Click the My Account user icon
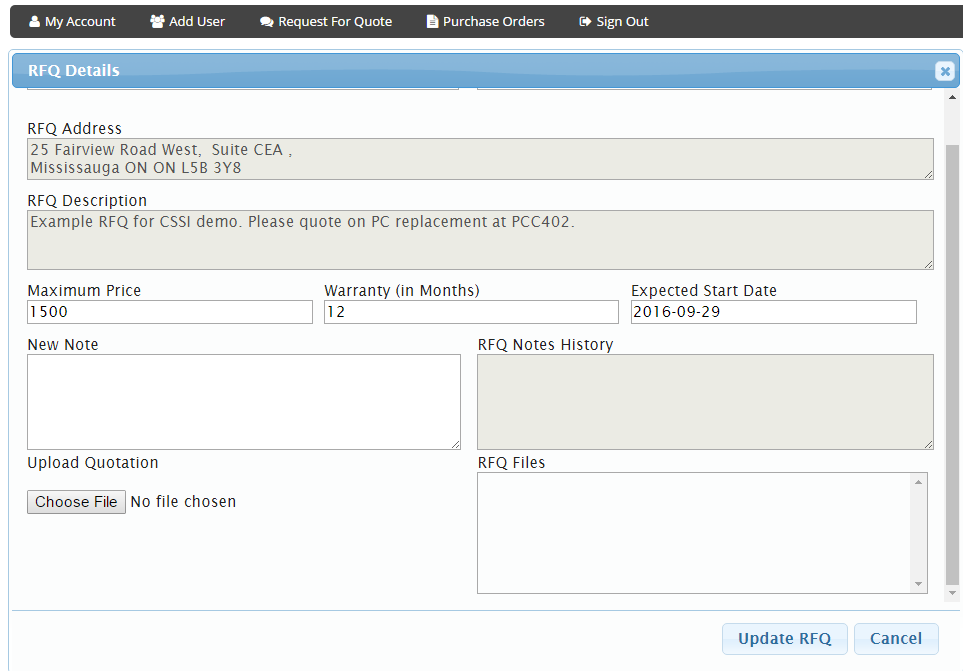The width and height of the screenshot is (963, 671). (x=35, y=21)
